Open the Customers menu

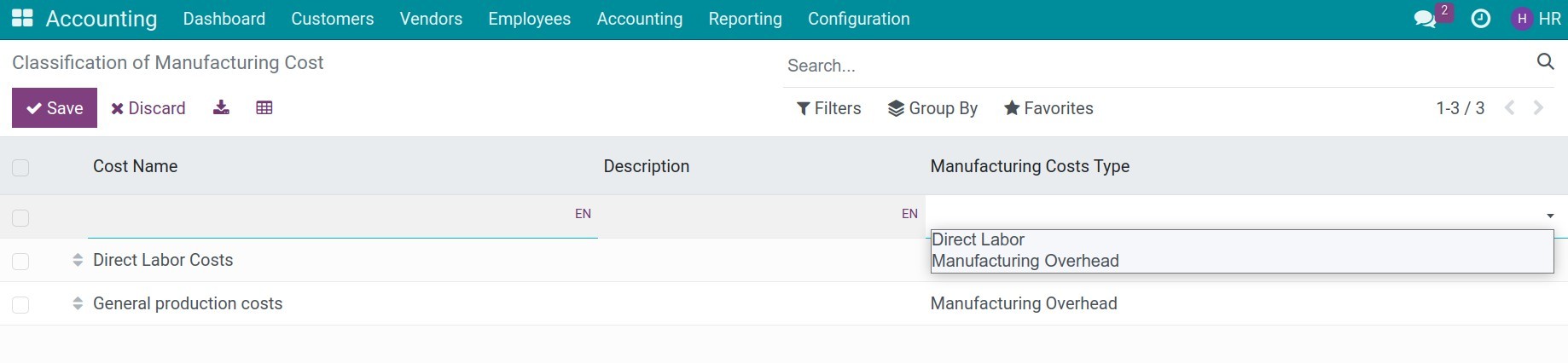pyautogui.click(x=333, y=19)
